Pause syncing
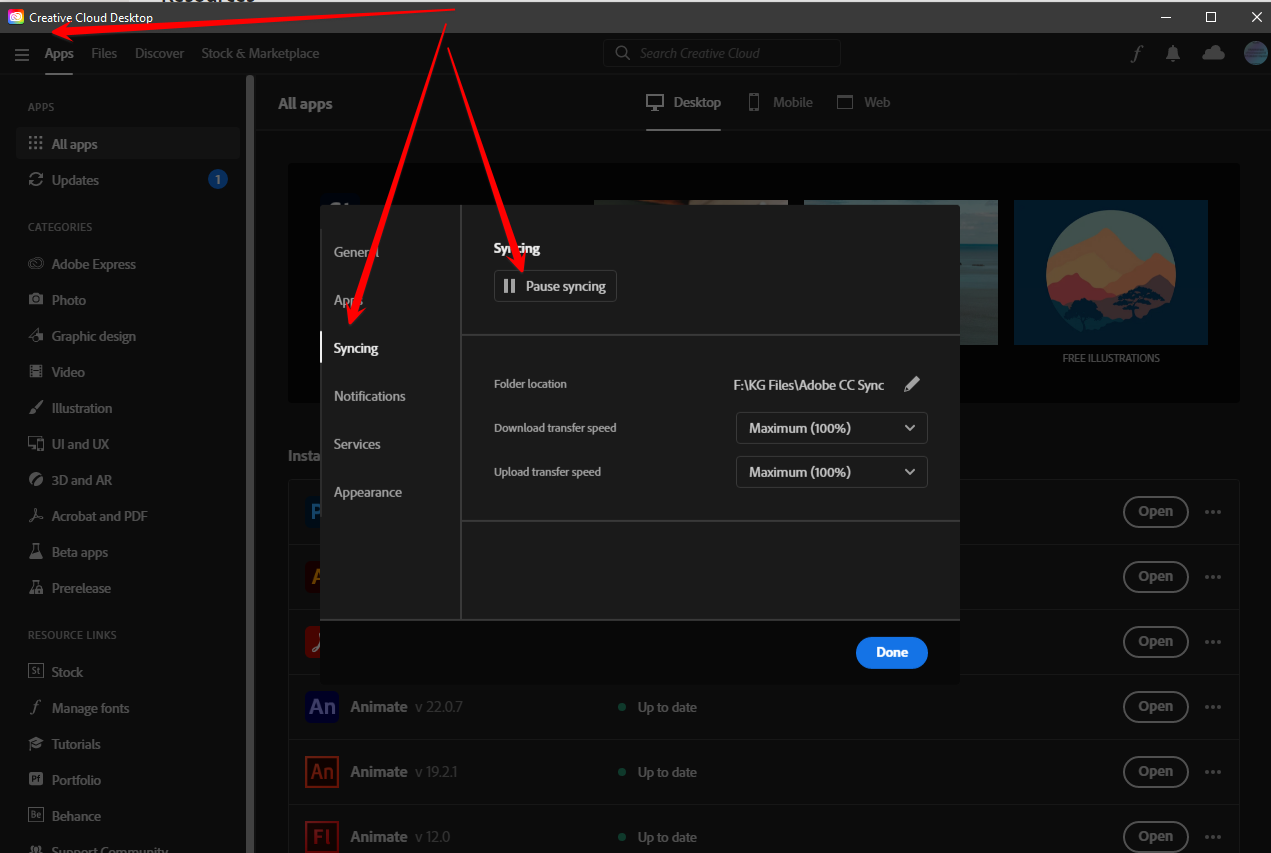The image size is (1271, 853). coord(554,285)
